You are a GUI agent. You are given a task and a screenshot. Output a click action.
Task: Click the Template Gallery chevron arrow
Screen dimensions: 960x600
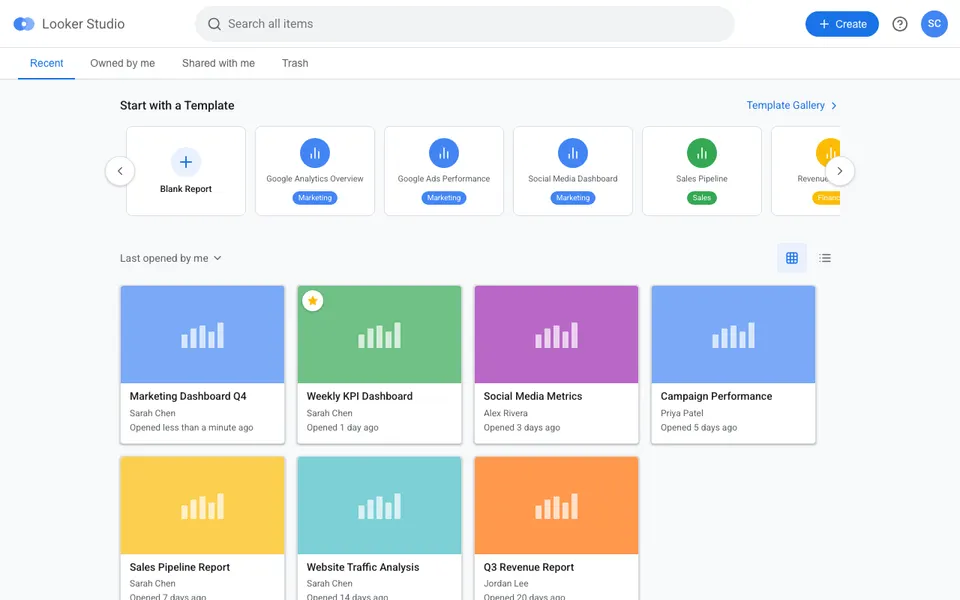click(834, 105)
